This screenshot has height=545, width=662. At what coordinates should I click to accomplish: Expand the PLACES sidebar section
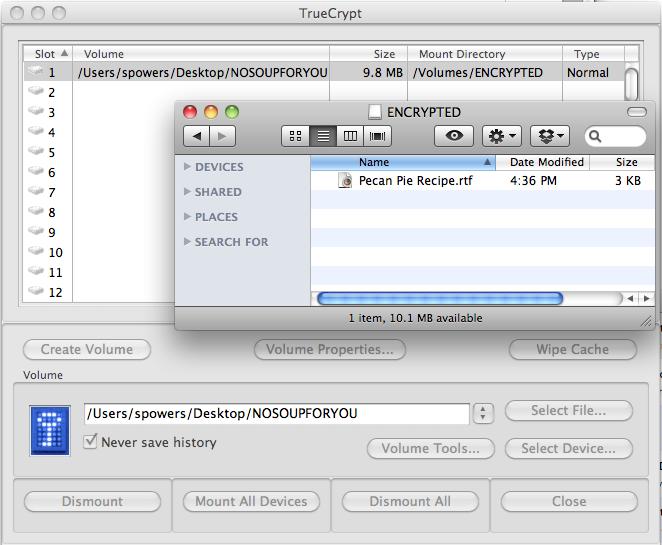click(x=188, y=217)
